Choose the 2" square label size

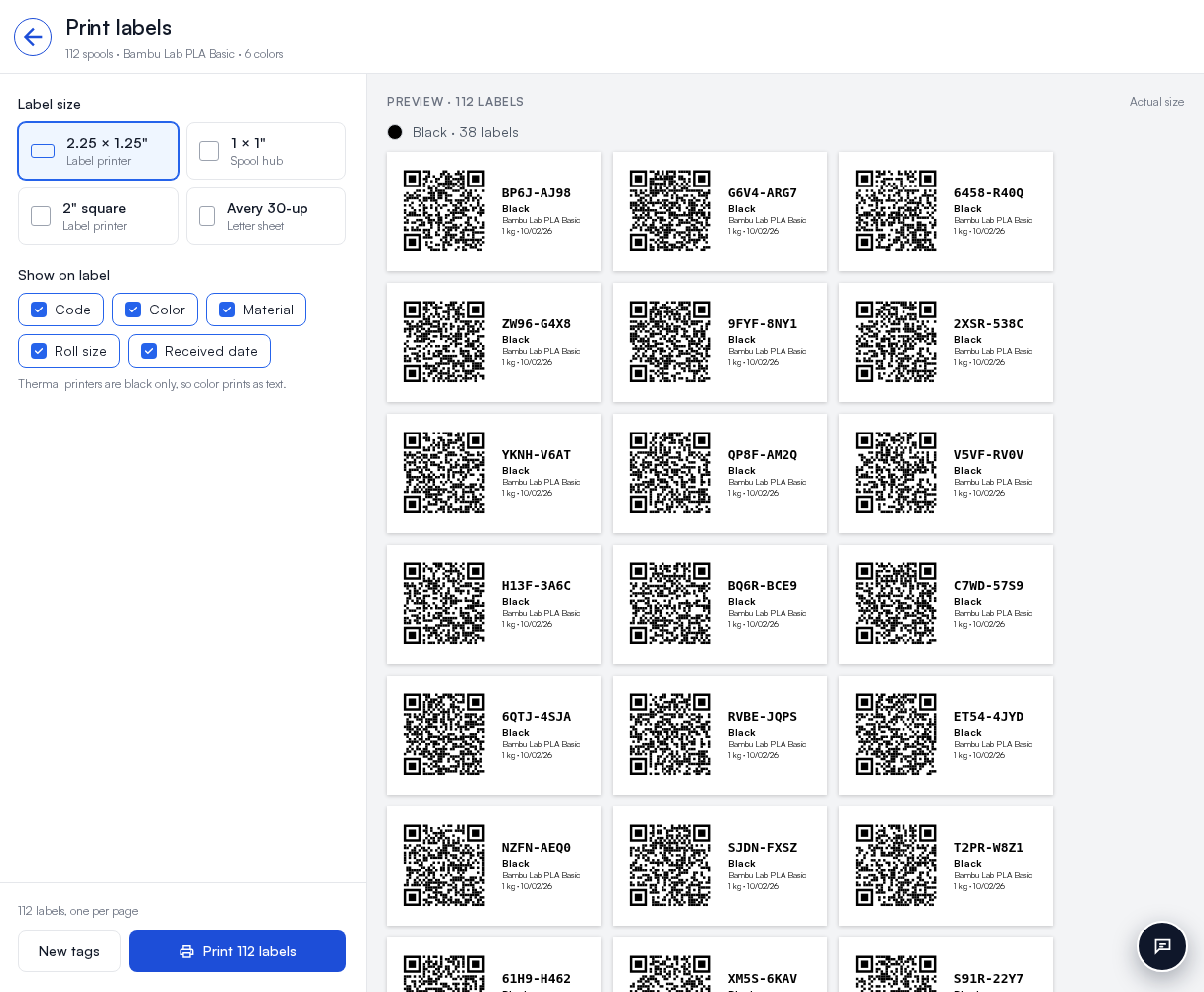click(x=98, y=216)
